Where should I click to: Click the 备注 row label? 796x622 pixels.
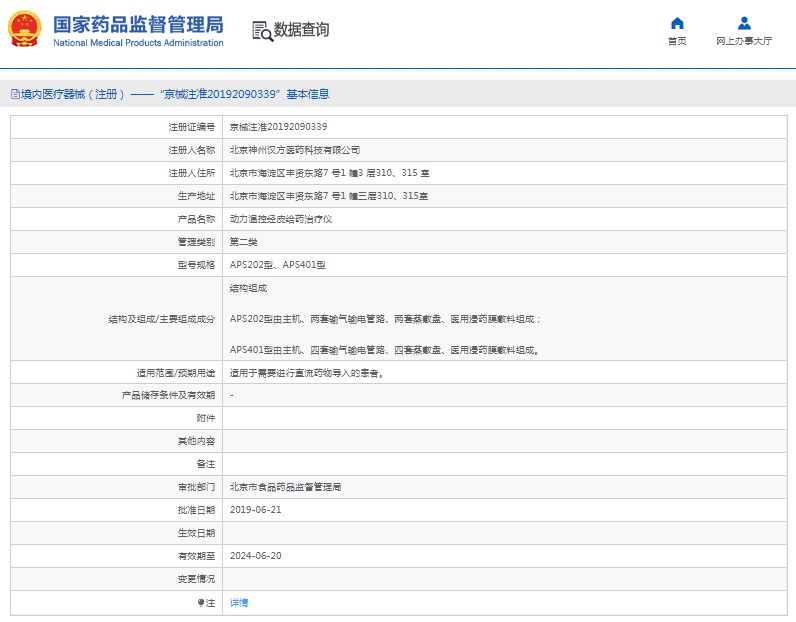(x=206, y=464)
